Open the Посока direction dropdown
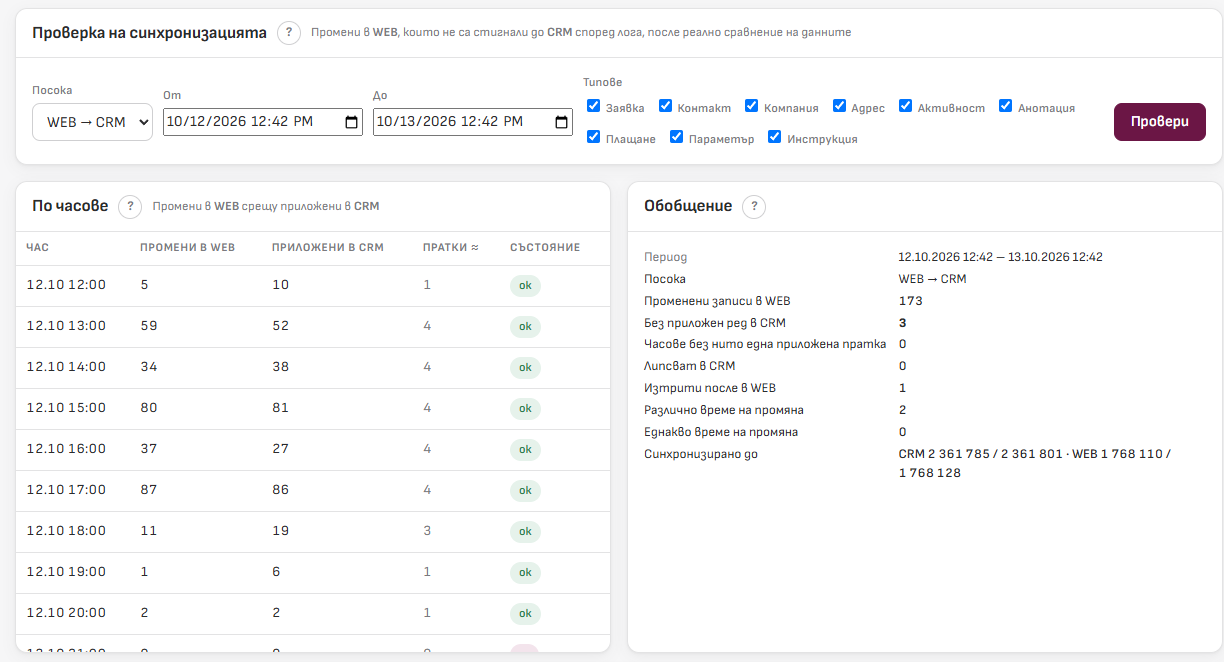This screenshot has height=662, width=1224. pos(93,122)
